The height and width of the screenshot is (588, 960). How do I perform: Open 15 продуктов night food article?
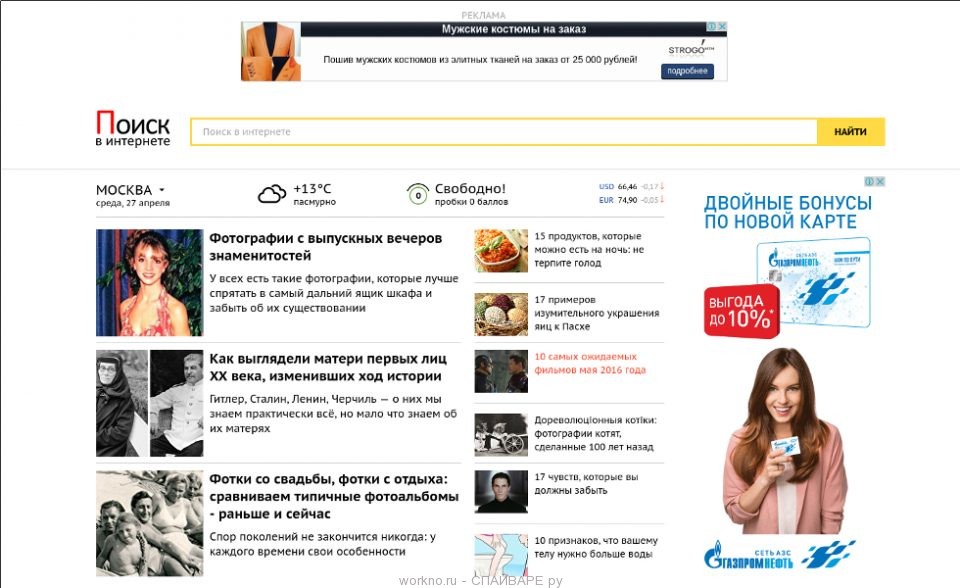tap(588, 249)
